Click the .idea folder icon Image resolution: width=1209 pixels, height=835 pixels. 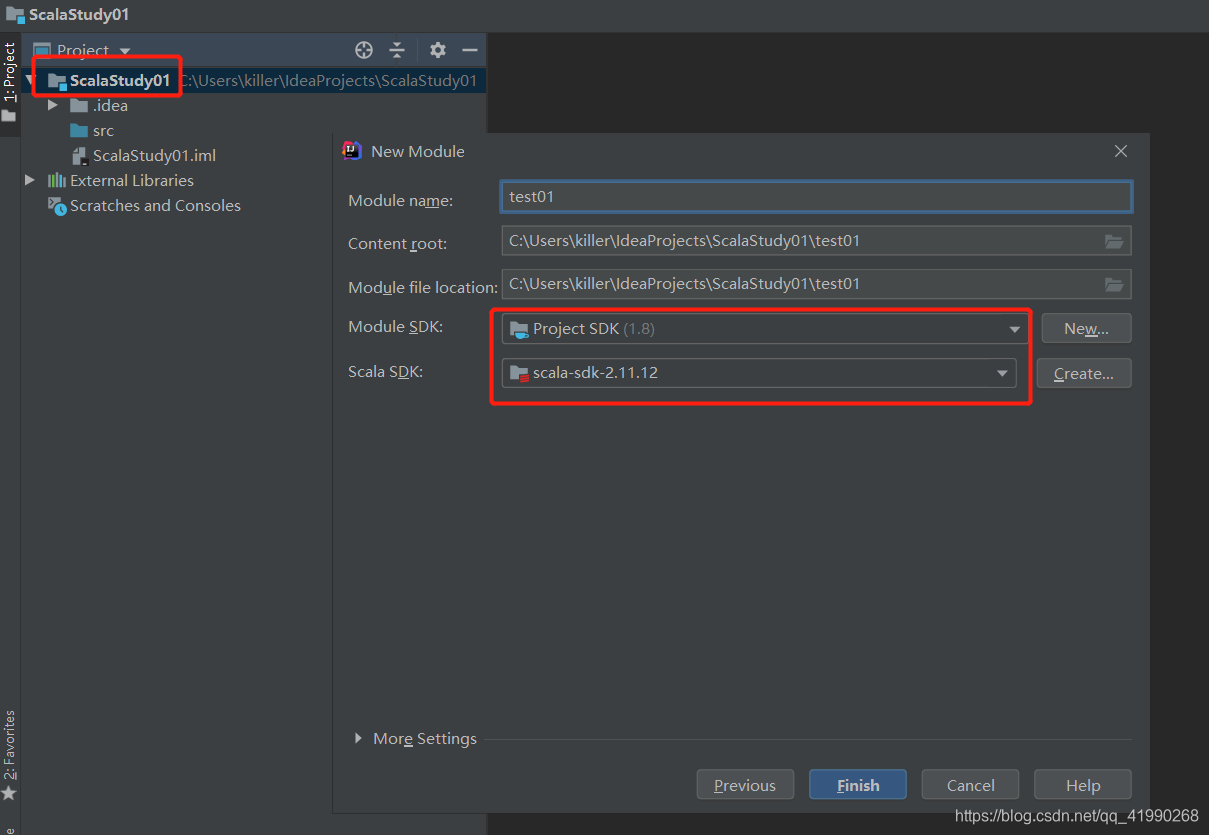[x=79, y=105]
